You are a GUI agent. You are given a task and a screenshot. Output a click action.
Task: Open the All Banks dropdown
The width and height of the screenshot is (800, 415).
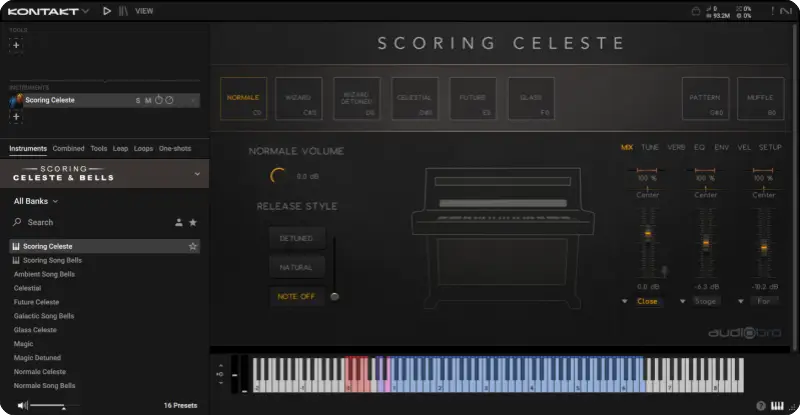pyautogui.click(x=36, y=201)
